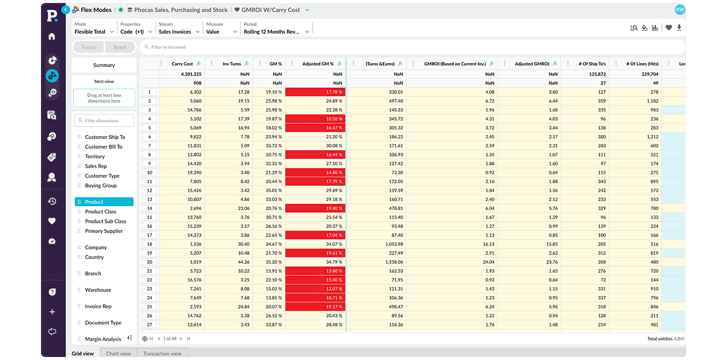The height and width of the screenshot is (360, 720).
Task: Select the Product dimension
Action: pyautogui.click(x=104, y=202)
